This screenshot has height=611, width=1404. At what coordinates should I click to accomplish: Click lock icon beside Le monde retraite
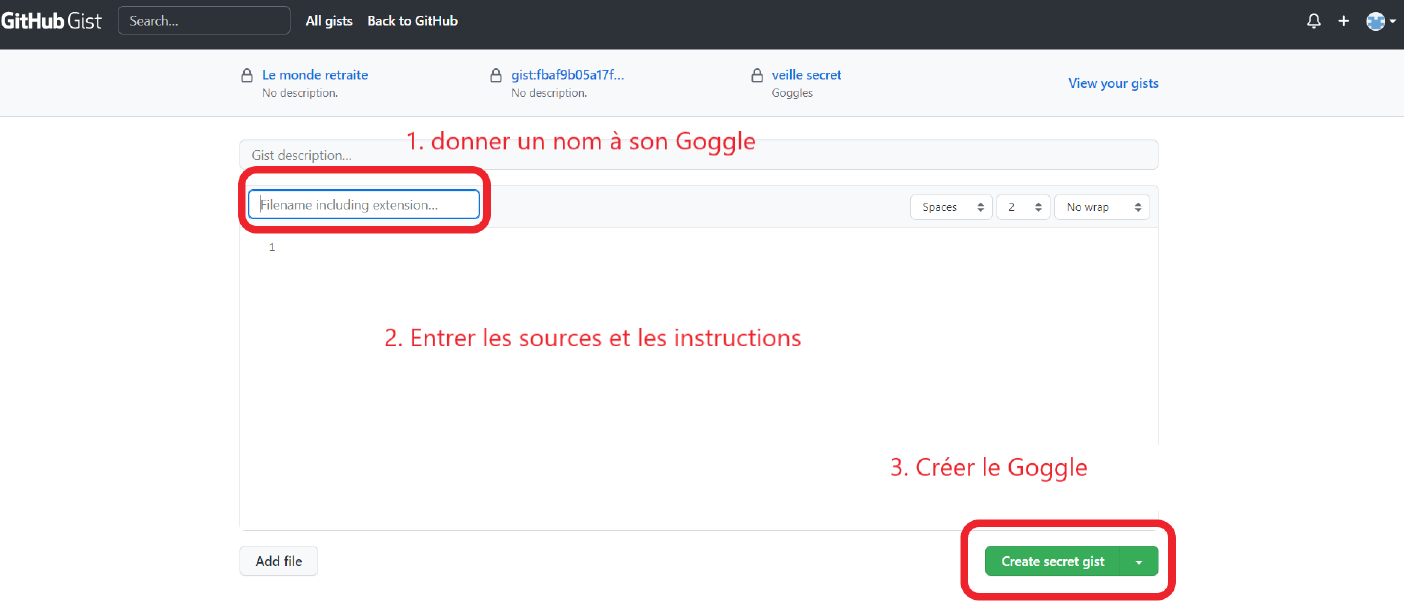(247, 76)
